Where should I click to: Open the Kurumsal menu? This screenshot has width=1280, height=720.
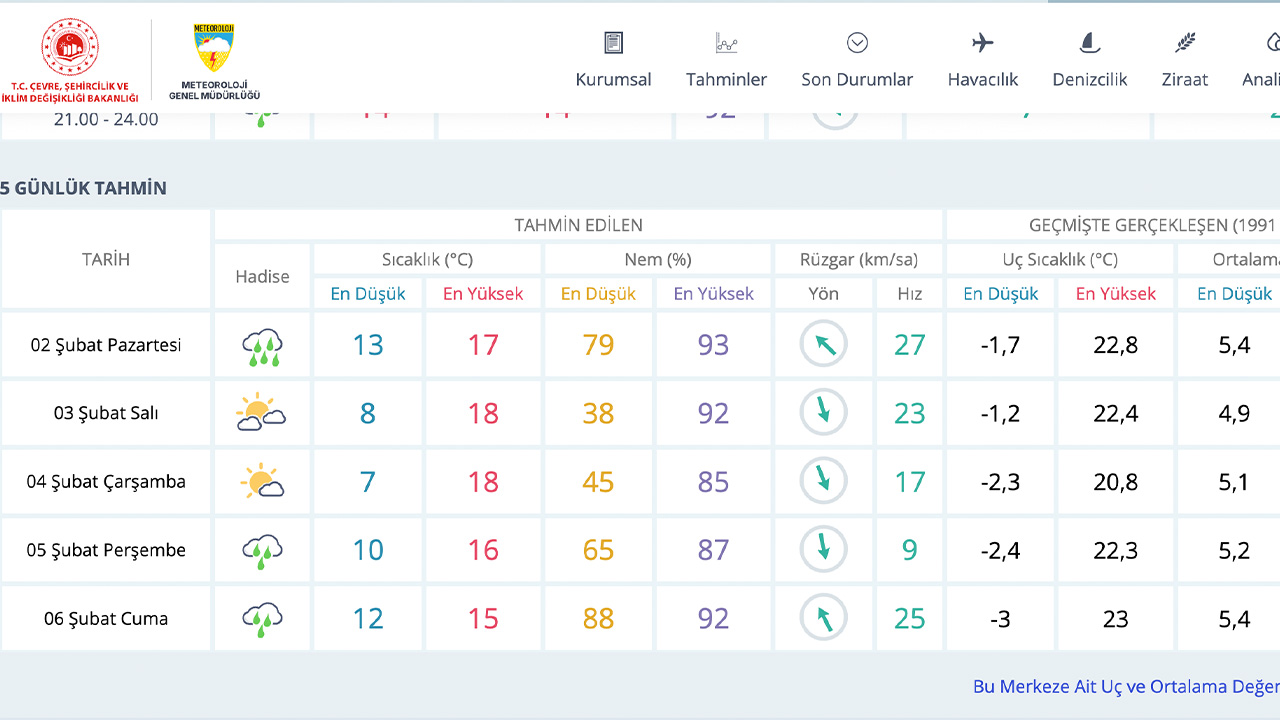click(x=613, y=79)
